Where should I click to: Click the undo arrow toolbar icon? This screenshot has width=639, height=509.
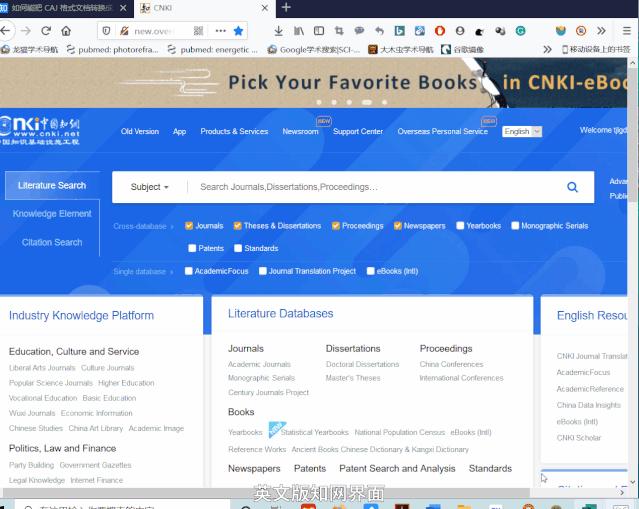(x=379, y=31)
